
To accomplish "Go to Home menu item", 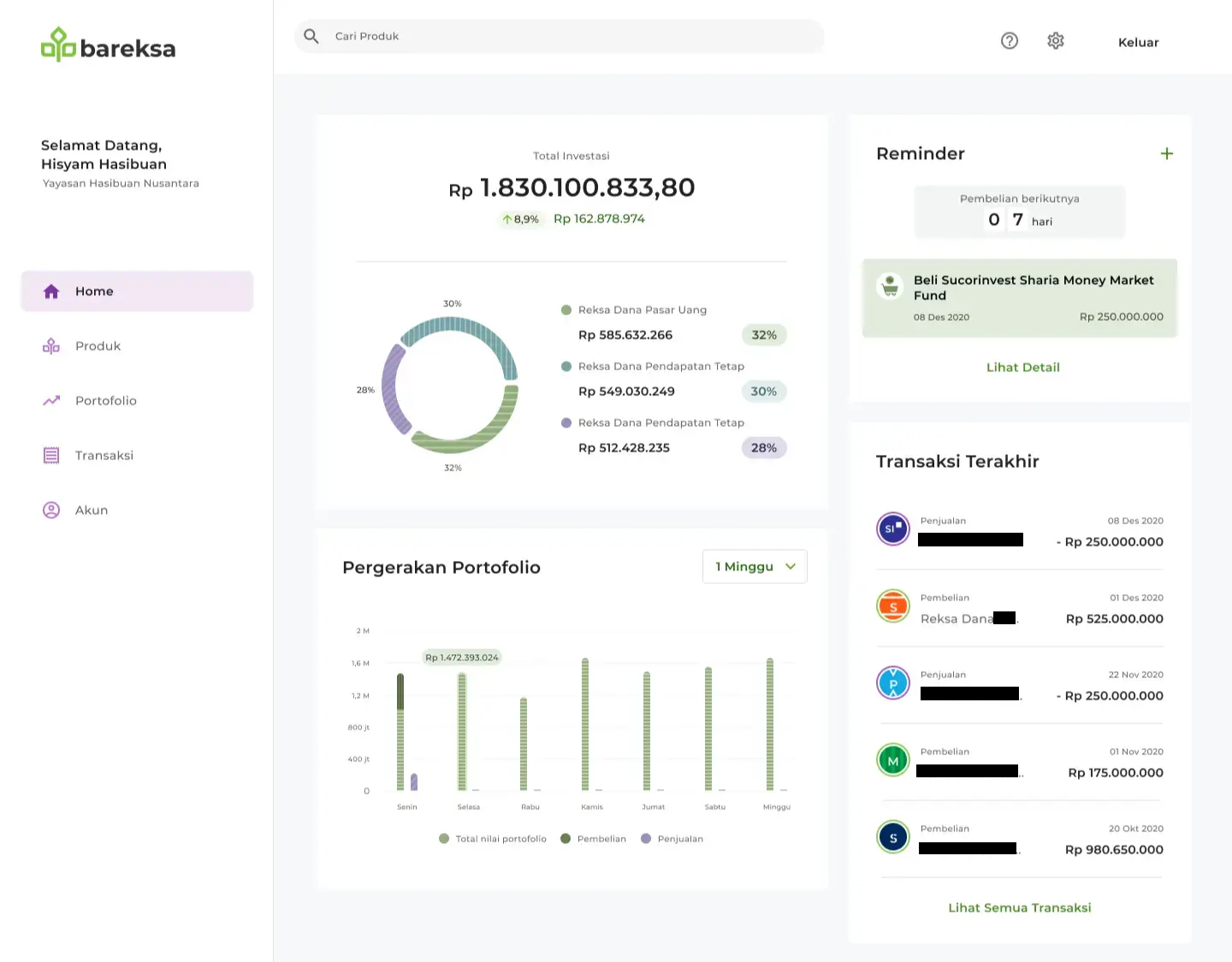I will tap(137, 292).
